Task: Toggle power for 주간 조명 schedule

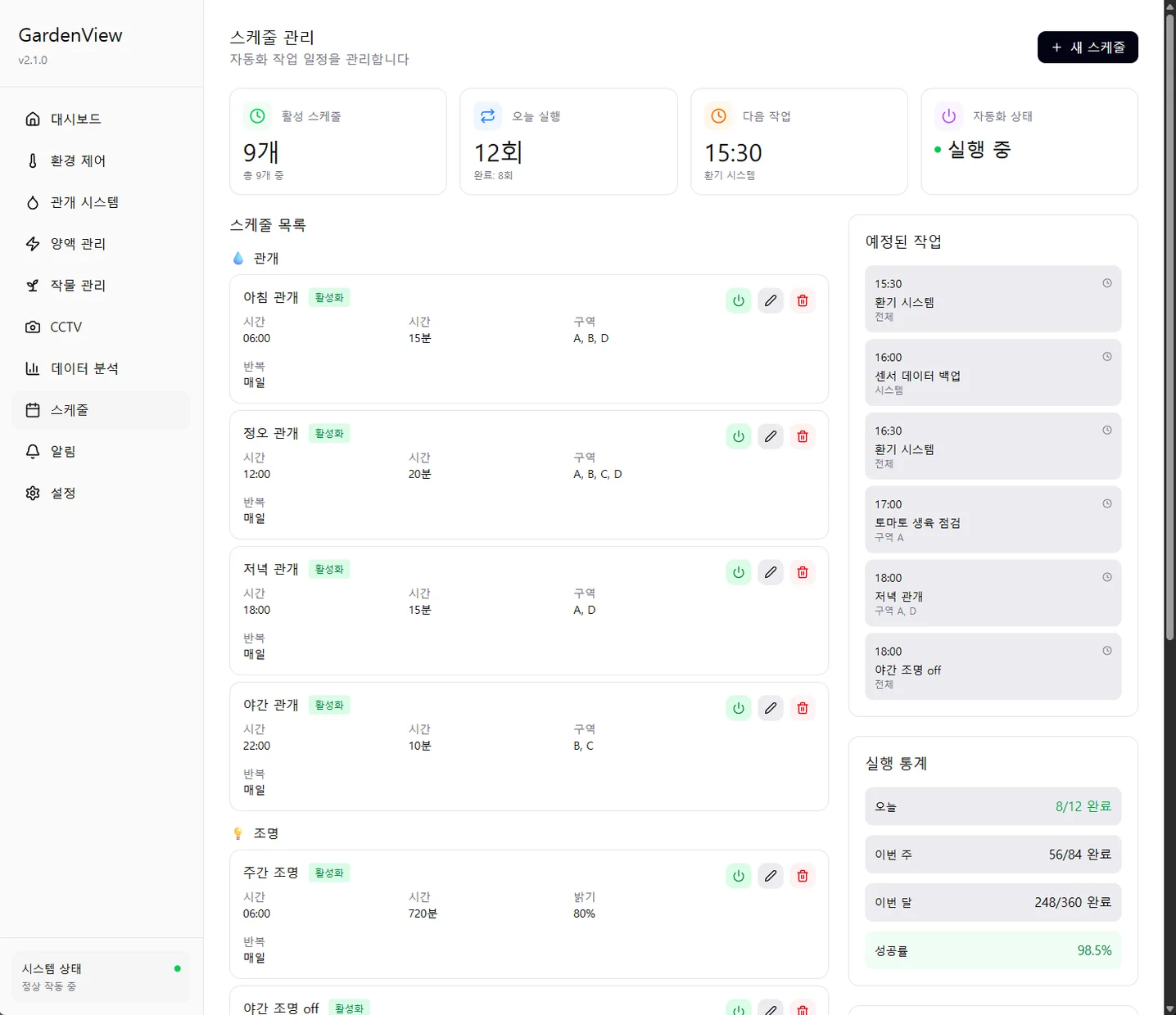Action: coord(739,876)
